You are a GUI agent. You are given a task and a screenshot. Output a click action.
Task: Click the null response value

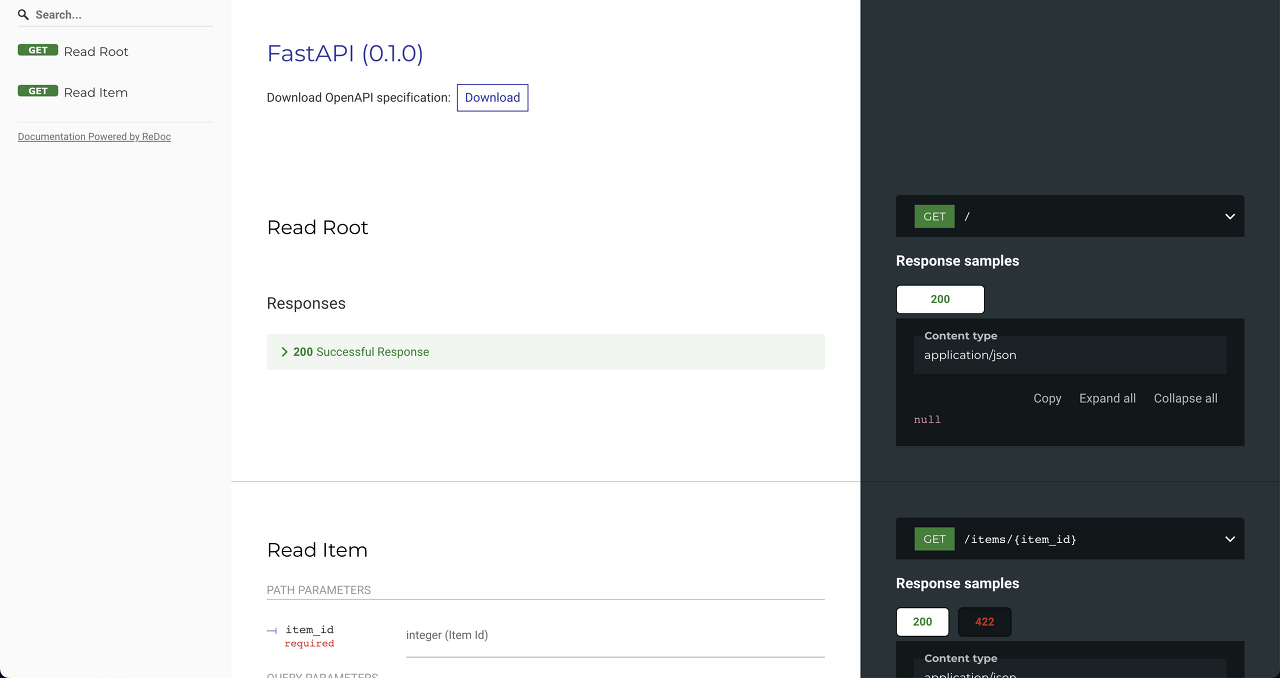tap(927, 420)
